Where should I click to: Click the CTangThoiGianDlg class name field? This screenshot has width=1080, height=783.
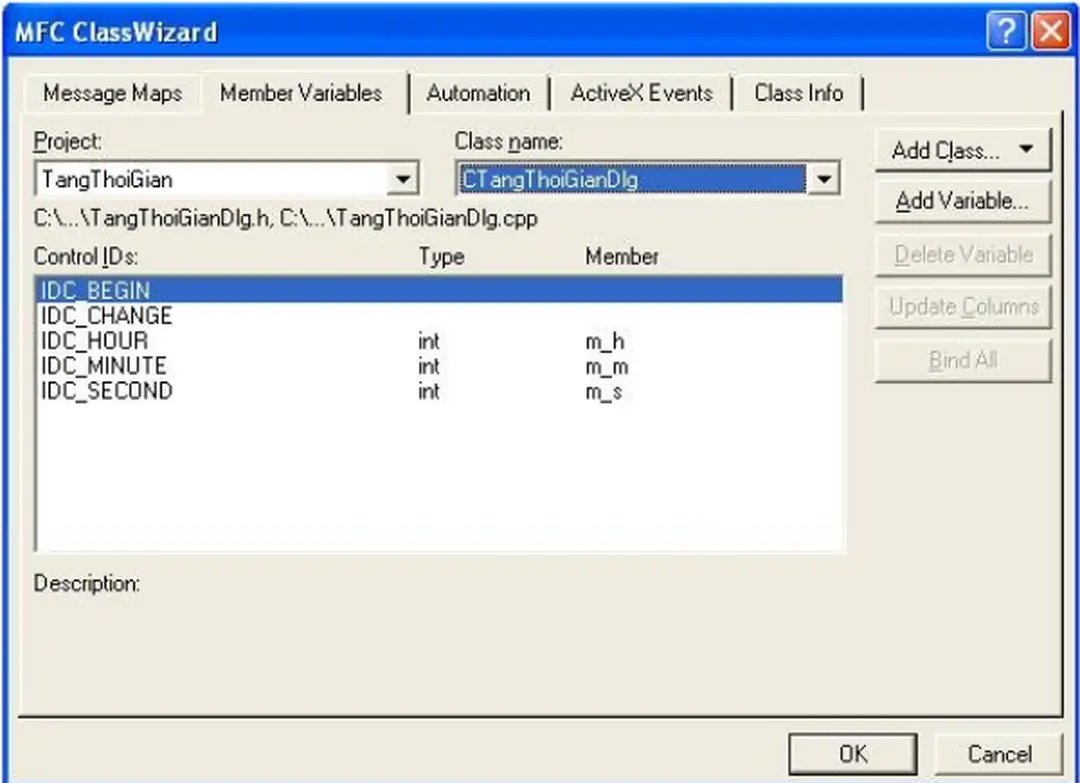630,180
